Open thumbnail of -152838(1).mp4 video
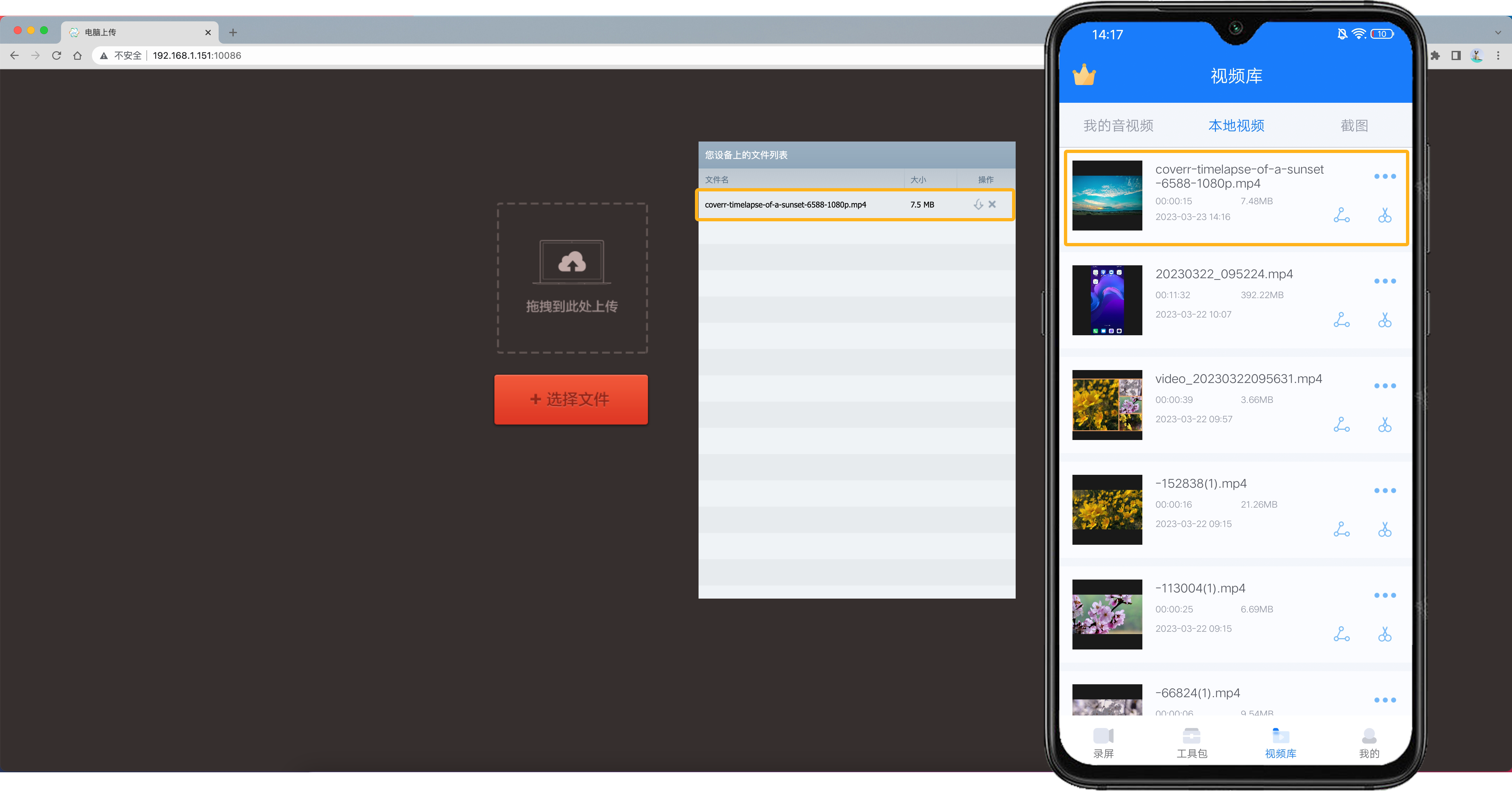 [1107, 509]
